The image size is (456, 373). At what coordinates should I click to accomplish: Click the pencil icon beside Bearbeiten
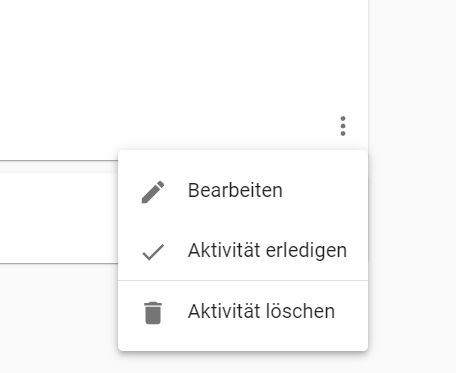coord(153,192)
